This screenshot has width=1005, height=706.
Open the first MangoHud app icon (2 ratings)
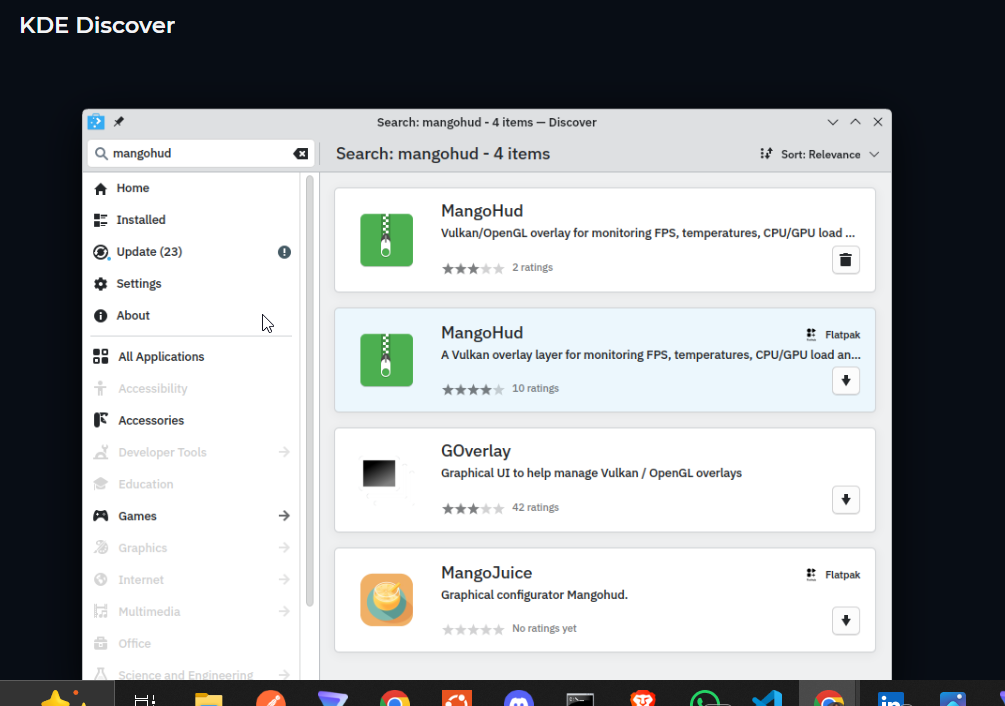coord(386,240)
